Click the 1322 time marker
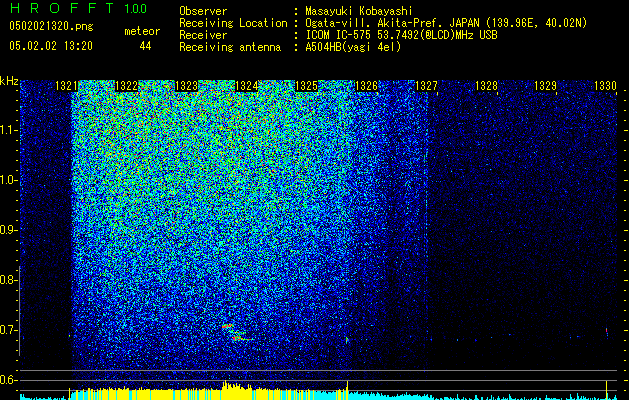The width and height of the screenshot is (629, 400). [126, 86]
